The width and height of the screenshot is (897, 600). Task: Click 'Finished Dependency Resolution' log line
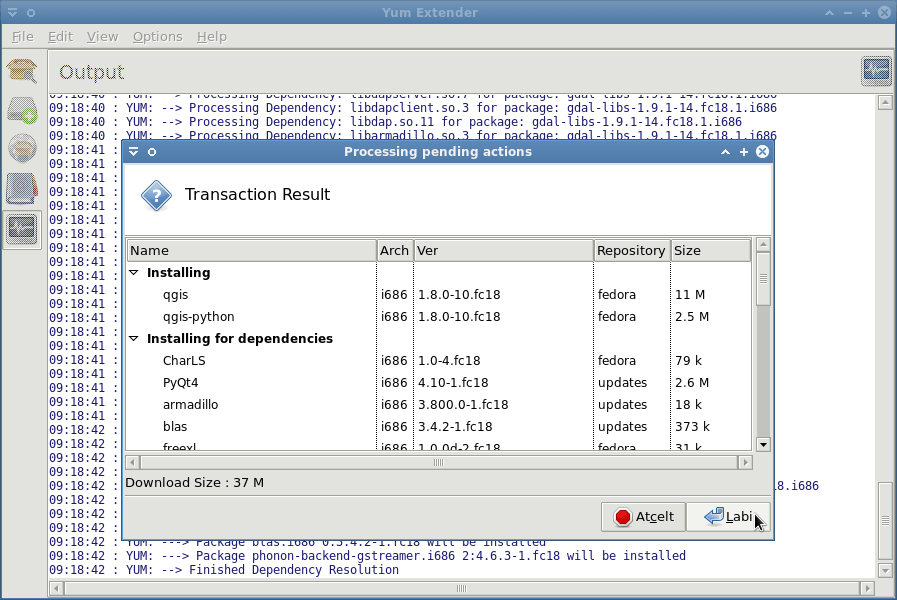click(224, 570)
